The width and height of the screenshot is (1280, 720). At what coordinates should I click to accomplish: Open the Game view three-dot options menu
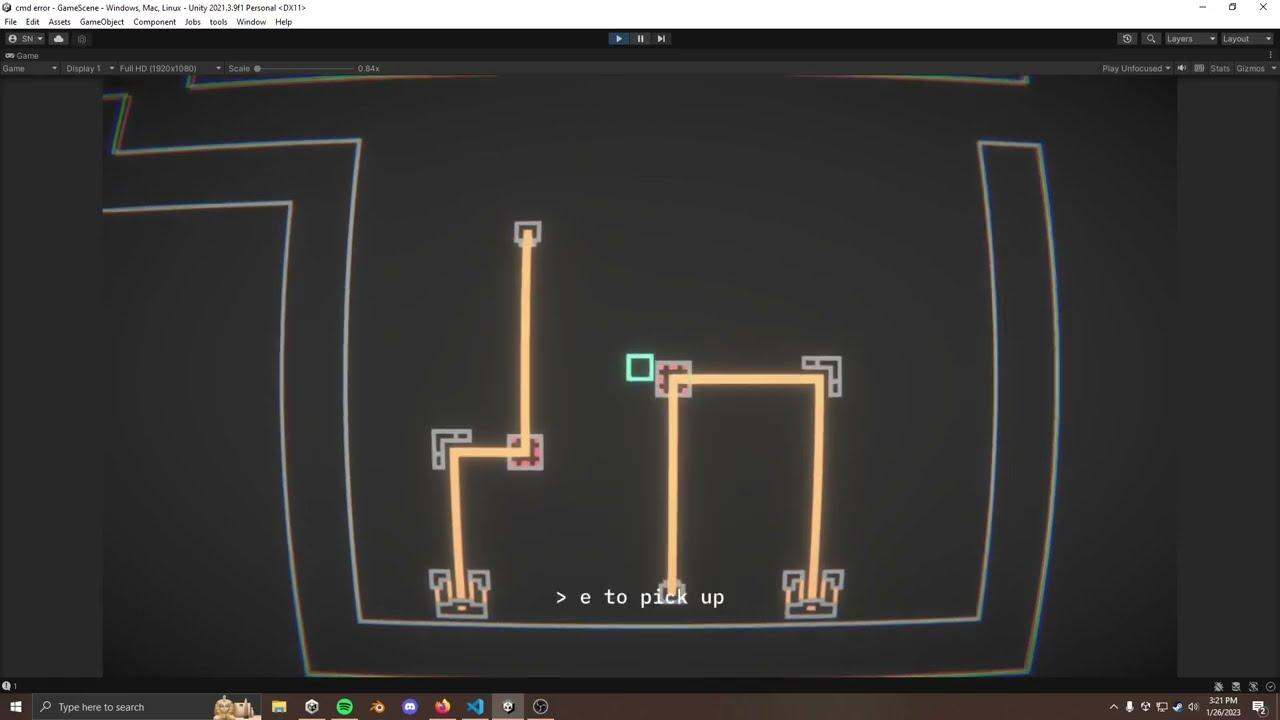1270,55
